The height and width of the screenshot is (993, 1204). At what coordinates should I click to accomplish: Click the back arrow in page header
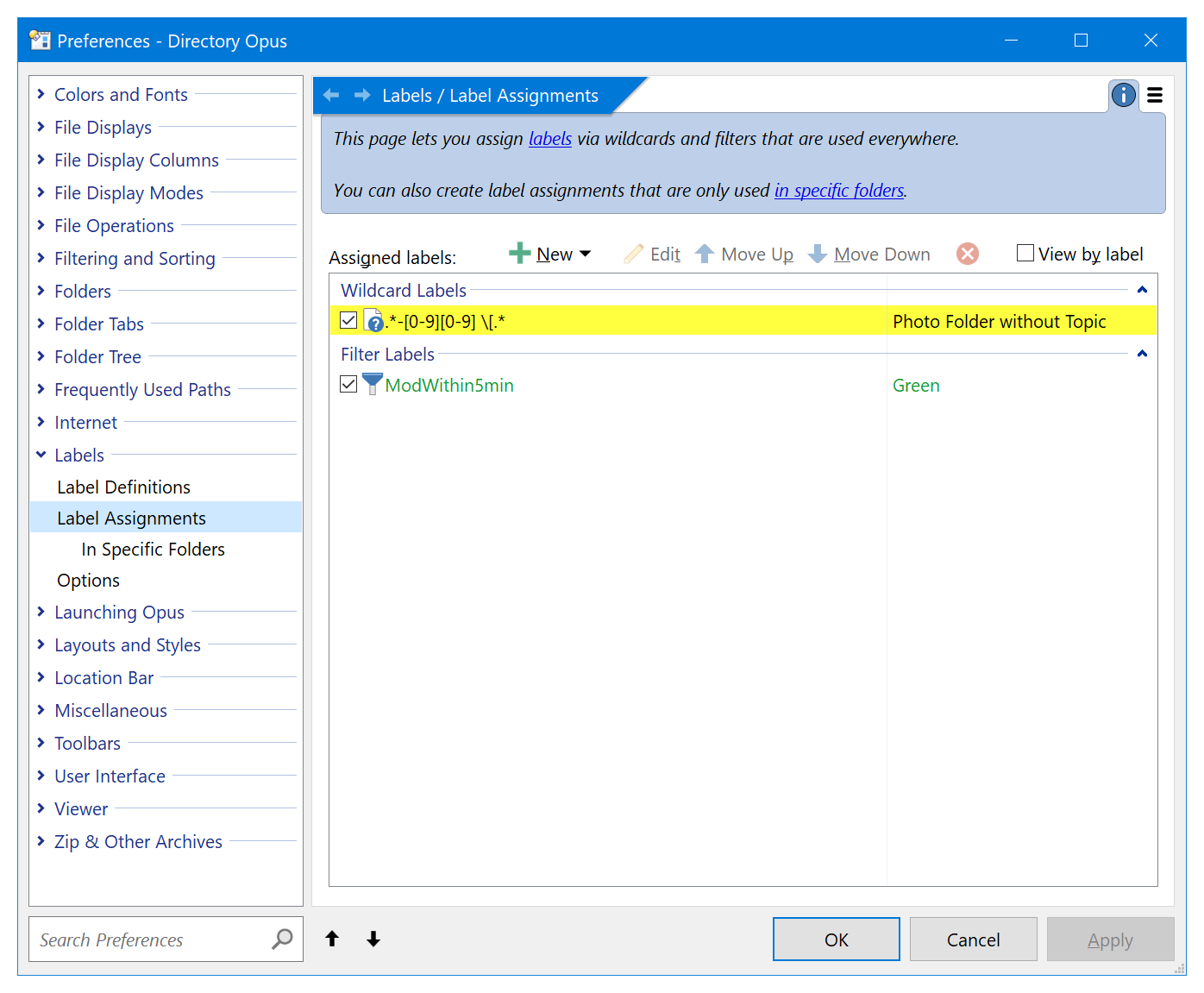(331, 96)
